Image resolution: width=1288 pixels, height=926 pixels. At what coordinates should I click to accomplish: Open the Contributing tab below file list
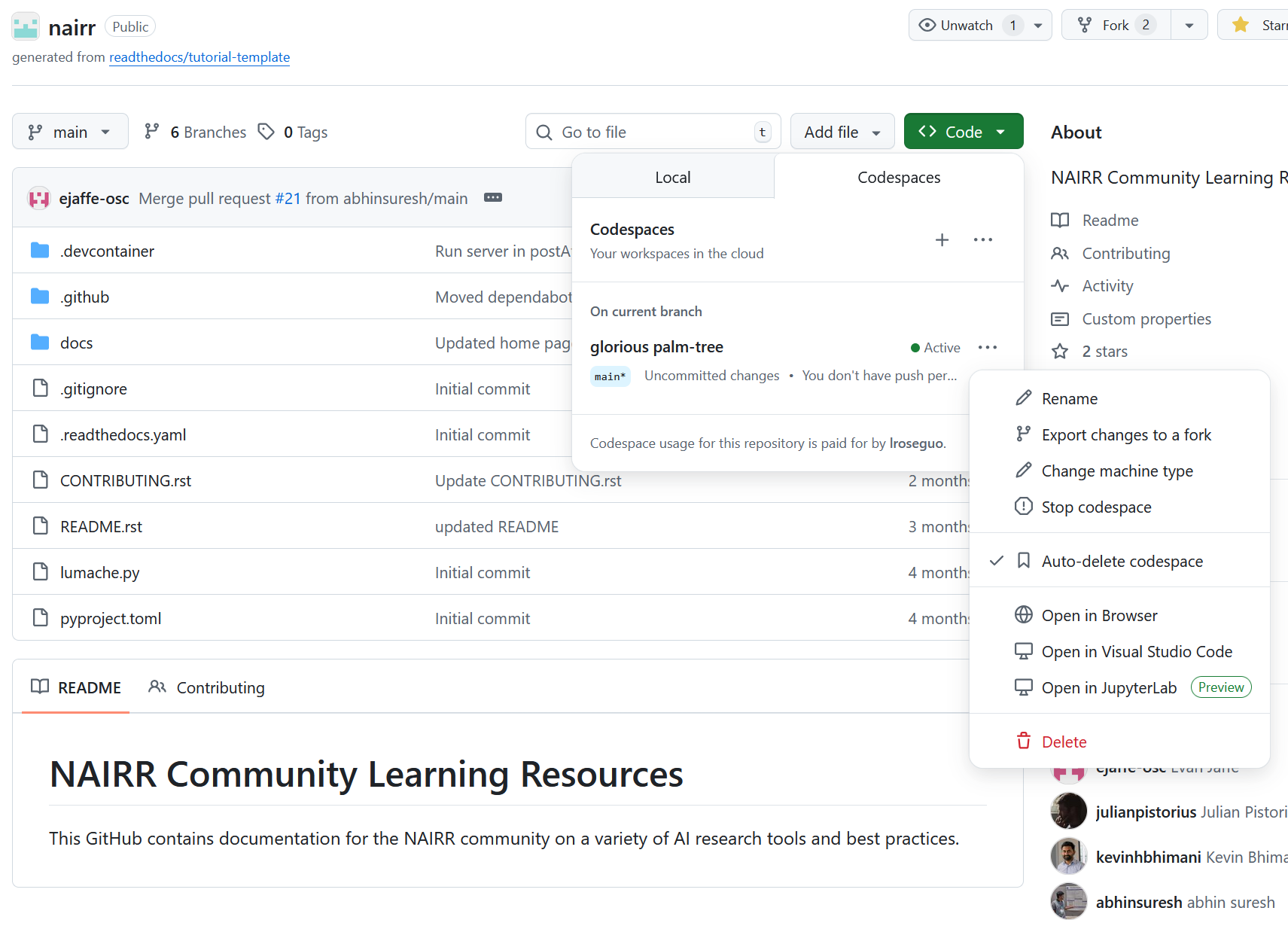207,687
